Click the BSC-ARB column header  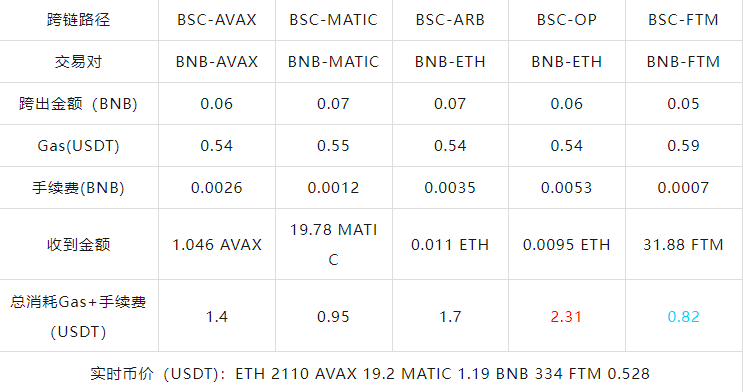pos(450,20)
